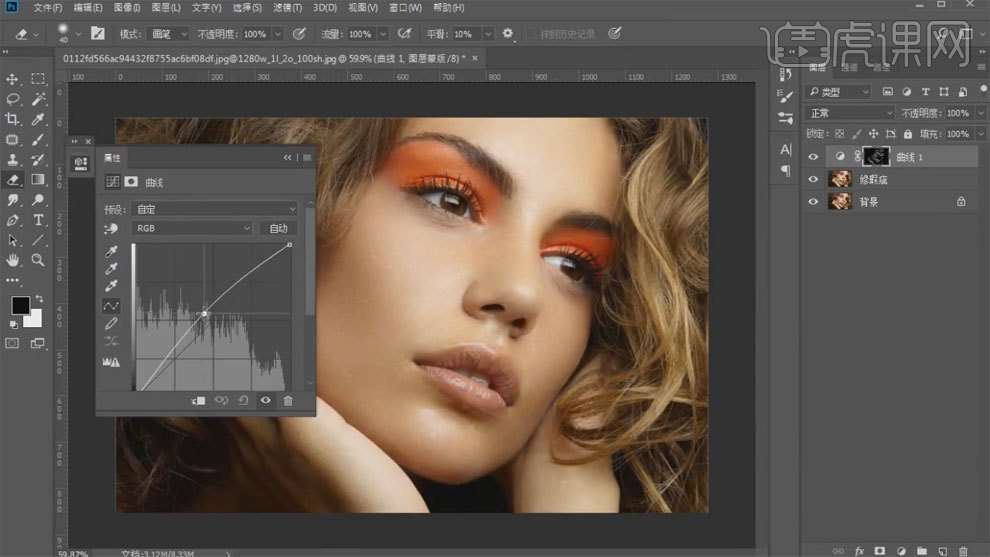The width and height of the screenshot is (990, 557).
Task: Toggle pressure for opacity in options bar
Action: [299, 33]
